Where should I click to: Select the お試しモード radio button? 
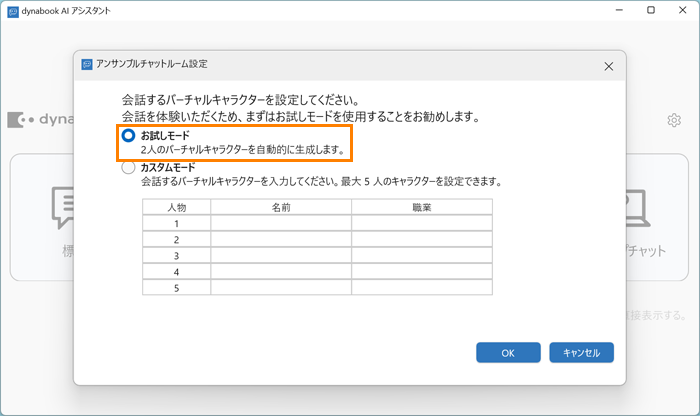pos(128,135)
